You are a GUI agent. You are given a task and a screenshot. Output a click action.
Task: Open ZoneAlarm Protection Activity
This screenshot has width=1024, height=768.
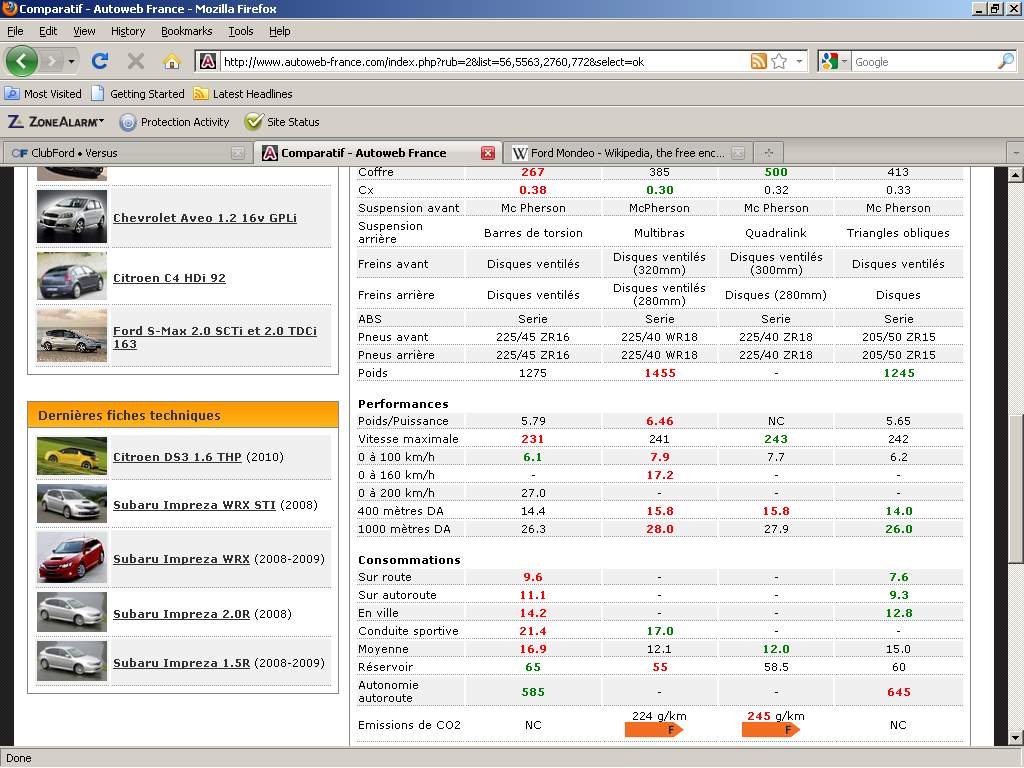click(174, 122)
